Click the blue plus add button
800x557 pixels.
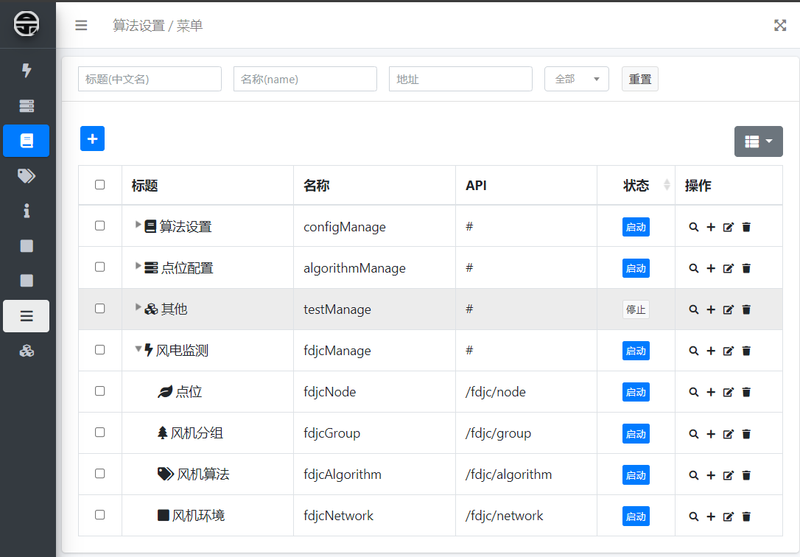point(92,139)
